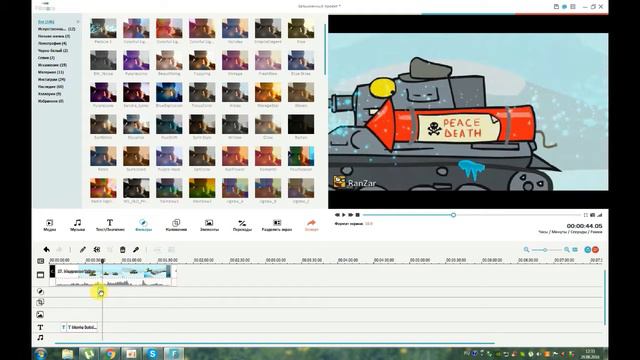Click the timeline horizontal scrollbar
Image resolution: width=640 pixels, height=360 pixels.
point(274,343)
